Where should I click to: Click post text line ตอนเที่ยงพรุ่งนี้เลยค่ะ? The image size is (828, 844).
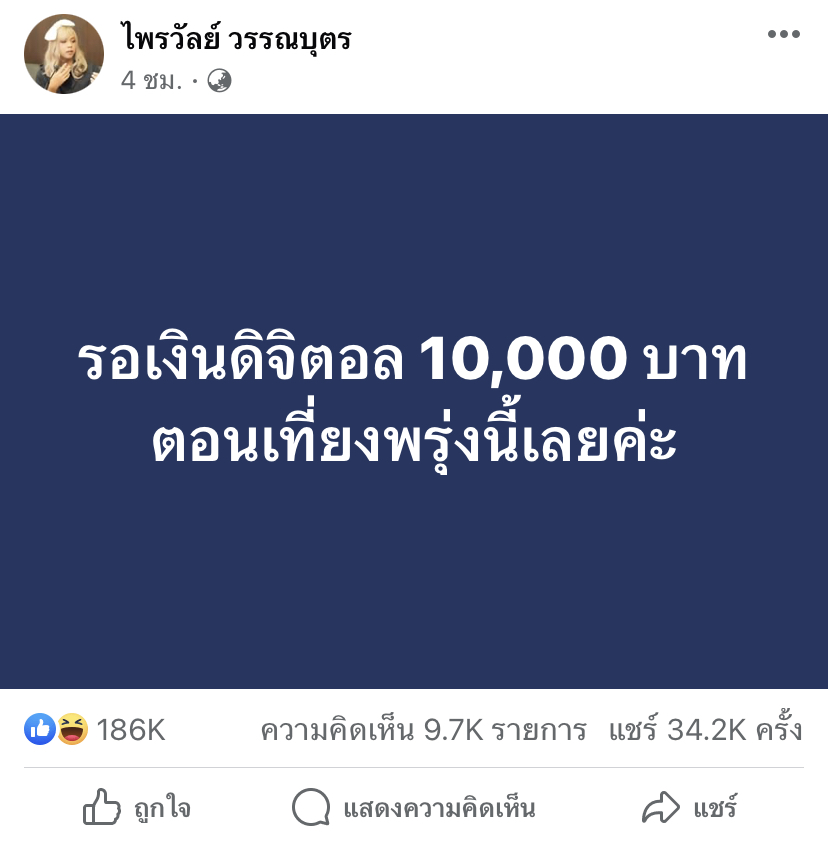tap(413, 437)
